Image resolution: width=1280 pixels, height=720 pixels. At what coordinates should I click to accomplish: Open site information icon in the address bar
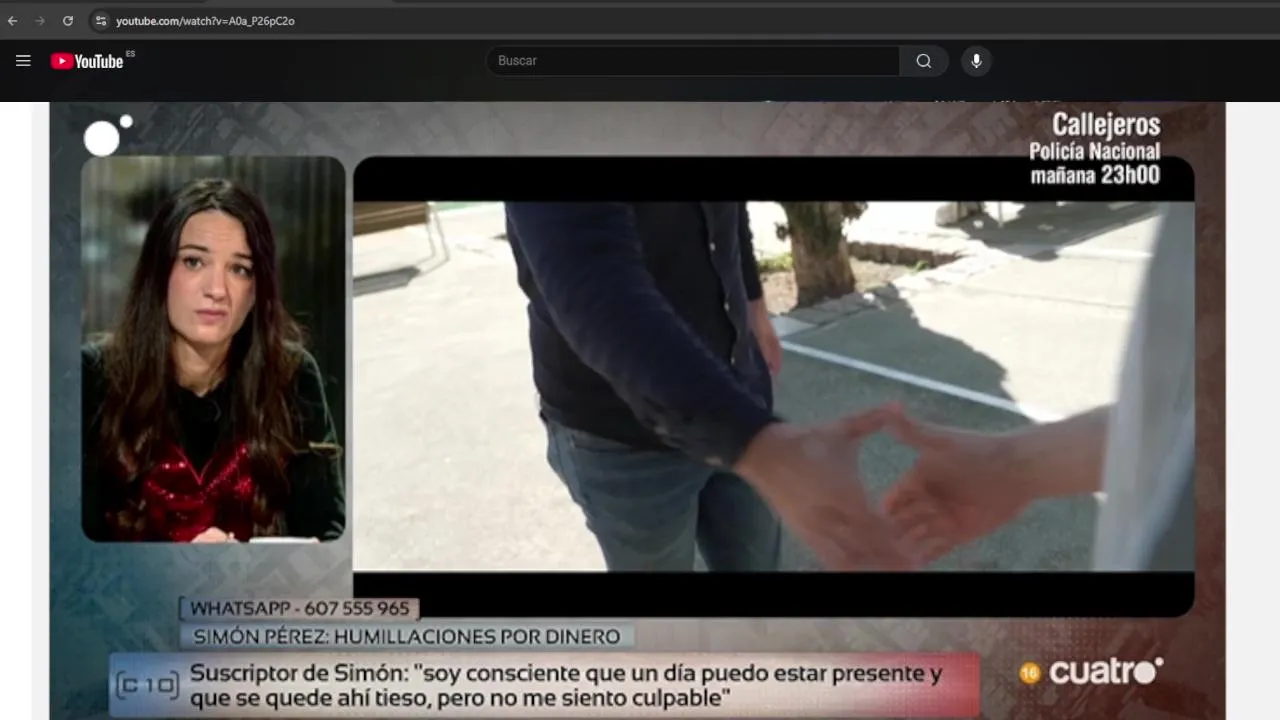(x=100, y=20)
